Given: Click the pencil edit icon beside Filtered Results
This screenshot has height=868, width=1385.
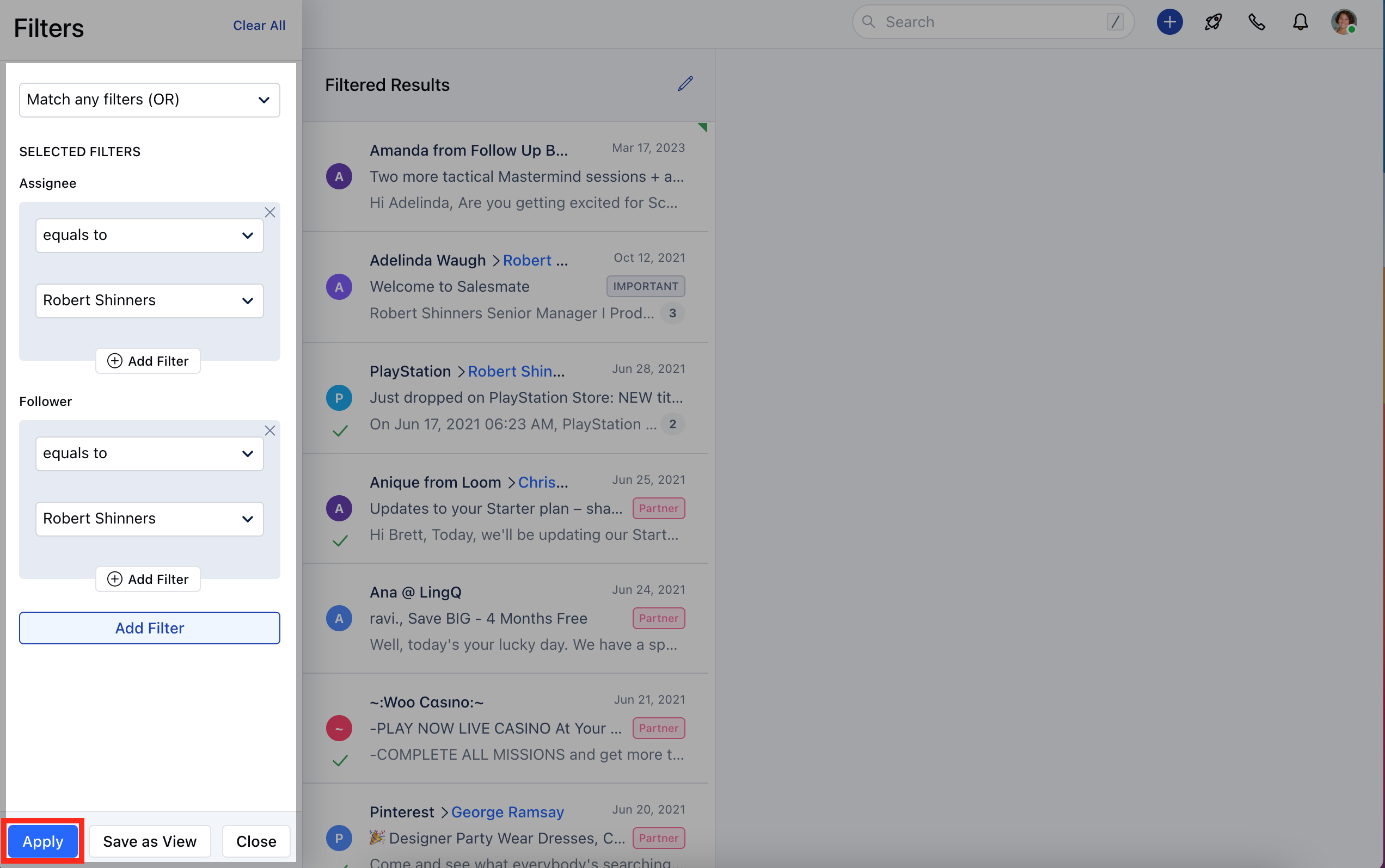Looking at the screenshot, I should (x=685, y=84).
